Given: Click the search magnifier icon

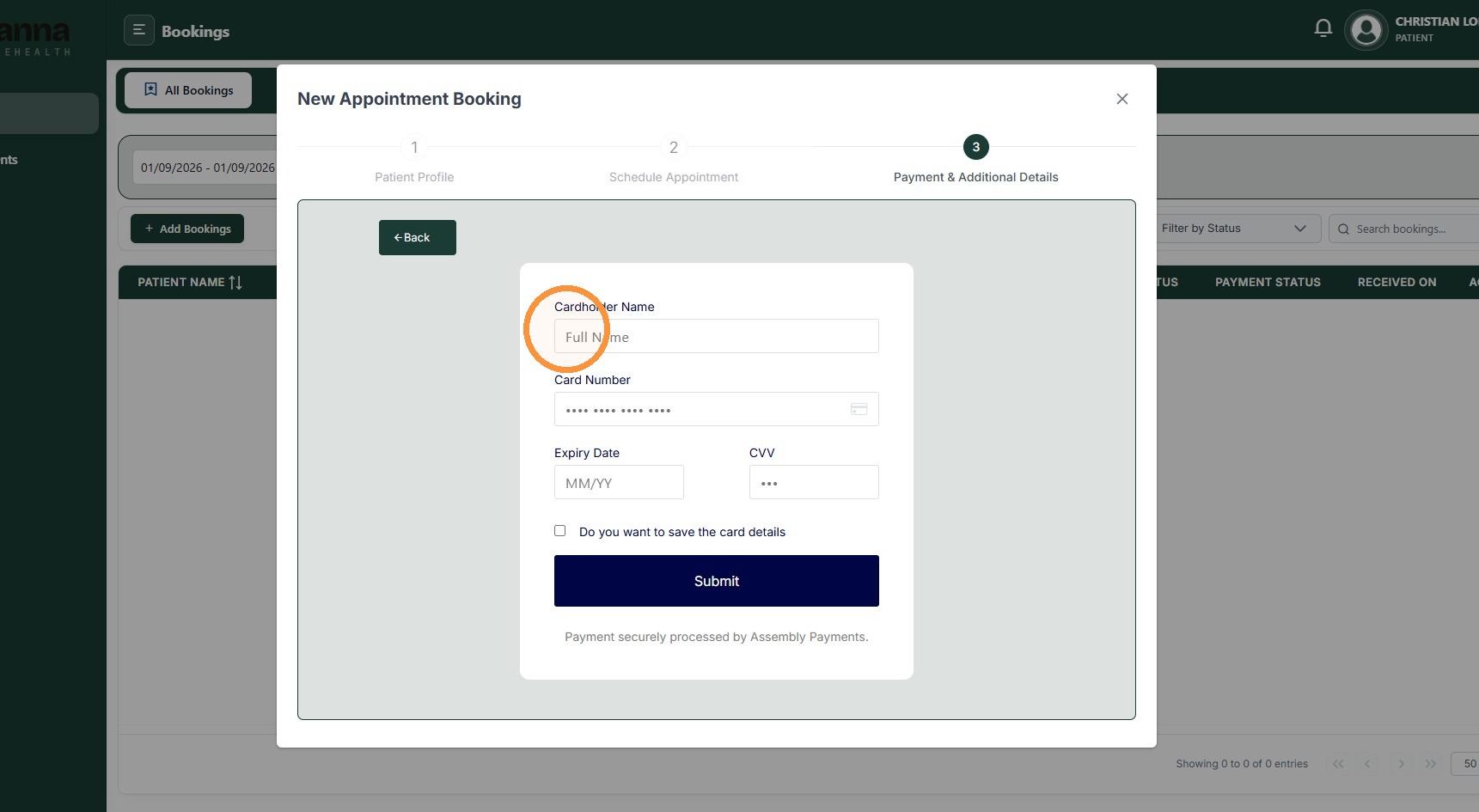Looking at the screenshot, I should 1343,229.
